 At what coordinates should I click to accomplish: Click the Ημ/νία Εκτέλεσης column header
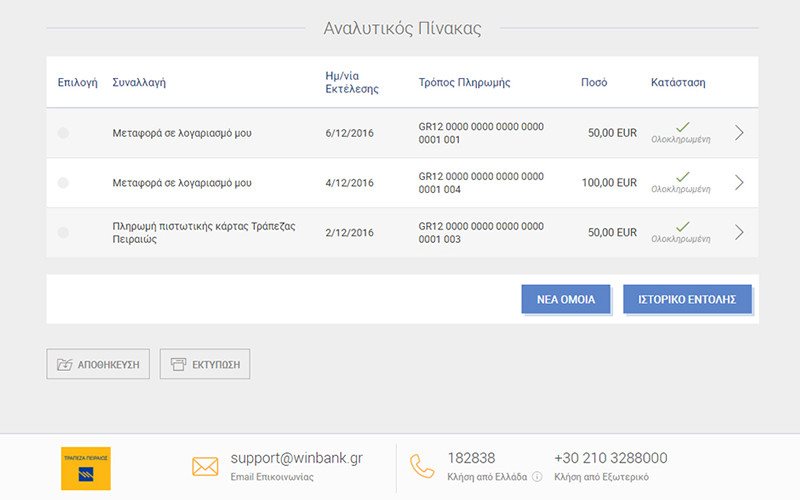tap(352, 82)
